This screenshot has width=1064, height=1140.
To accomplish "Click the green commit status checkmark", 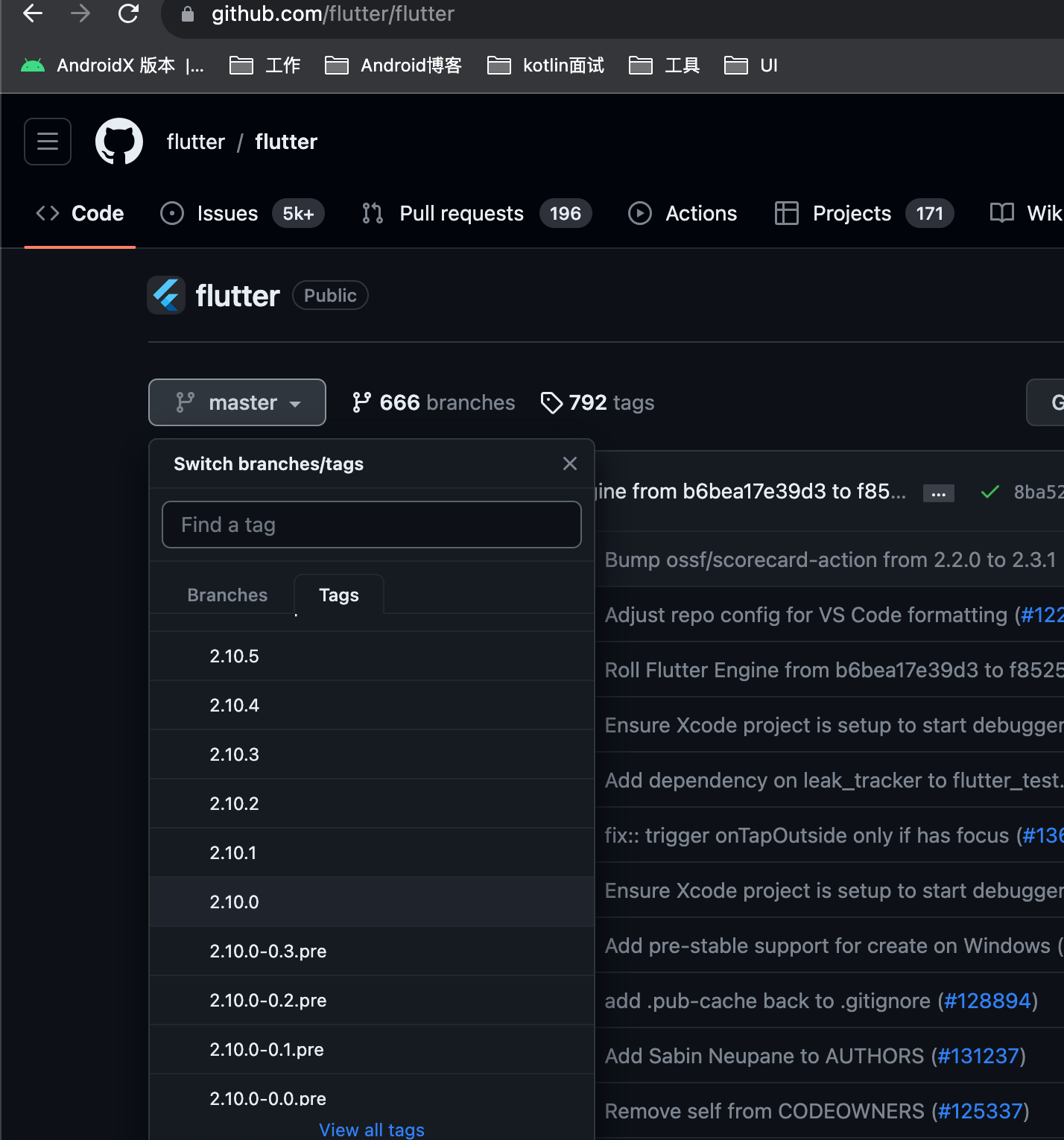I will click(989, 492).
